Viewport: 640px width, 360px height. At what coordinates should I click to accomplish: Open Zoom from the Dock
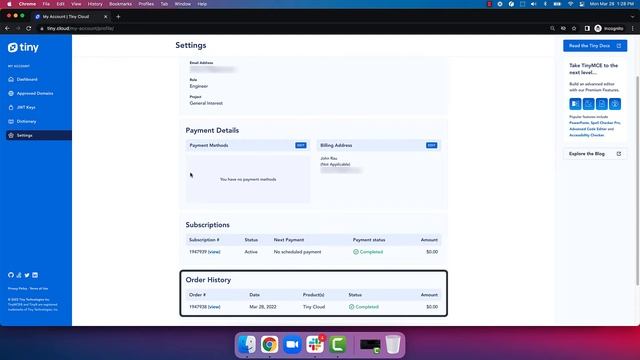[292, 345]
